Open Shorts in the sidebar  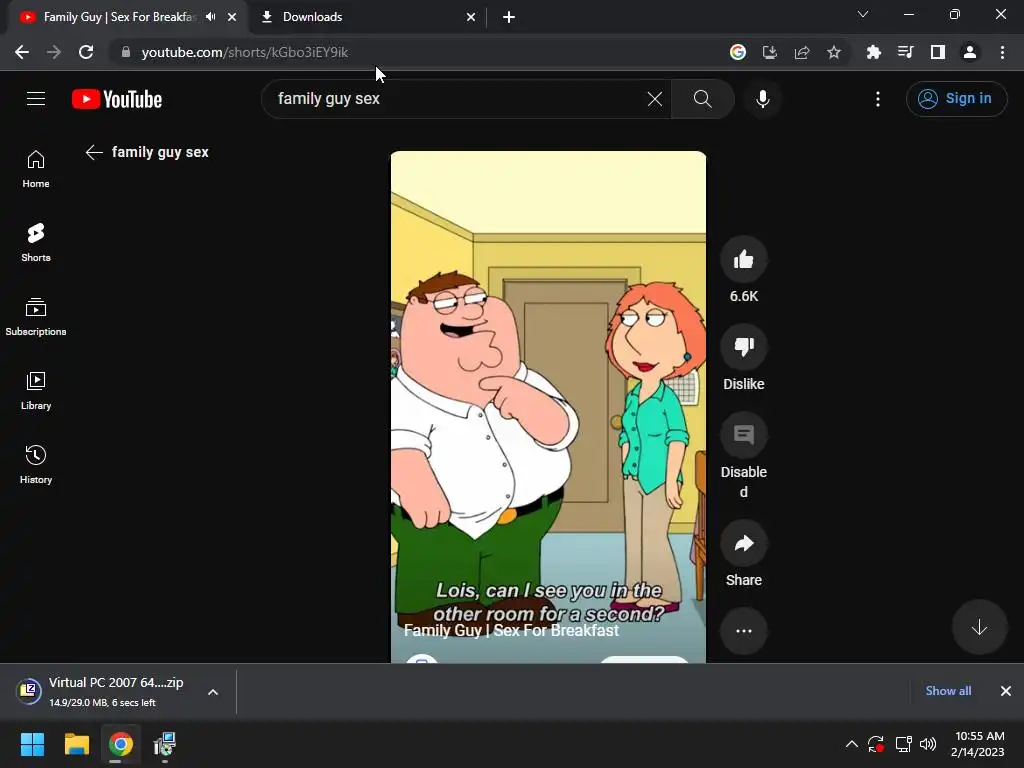point(36,243)
